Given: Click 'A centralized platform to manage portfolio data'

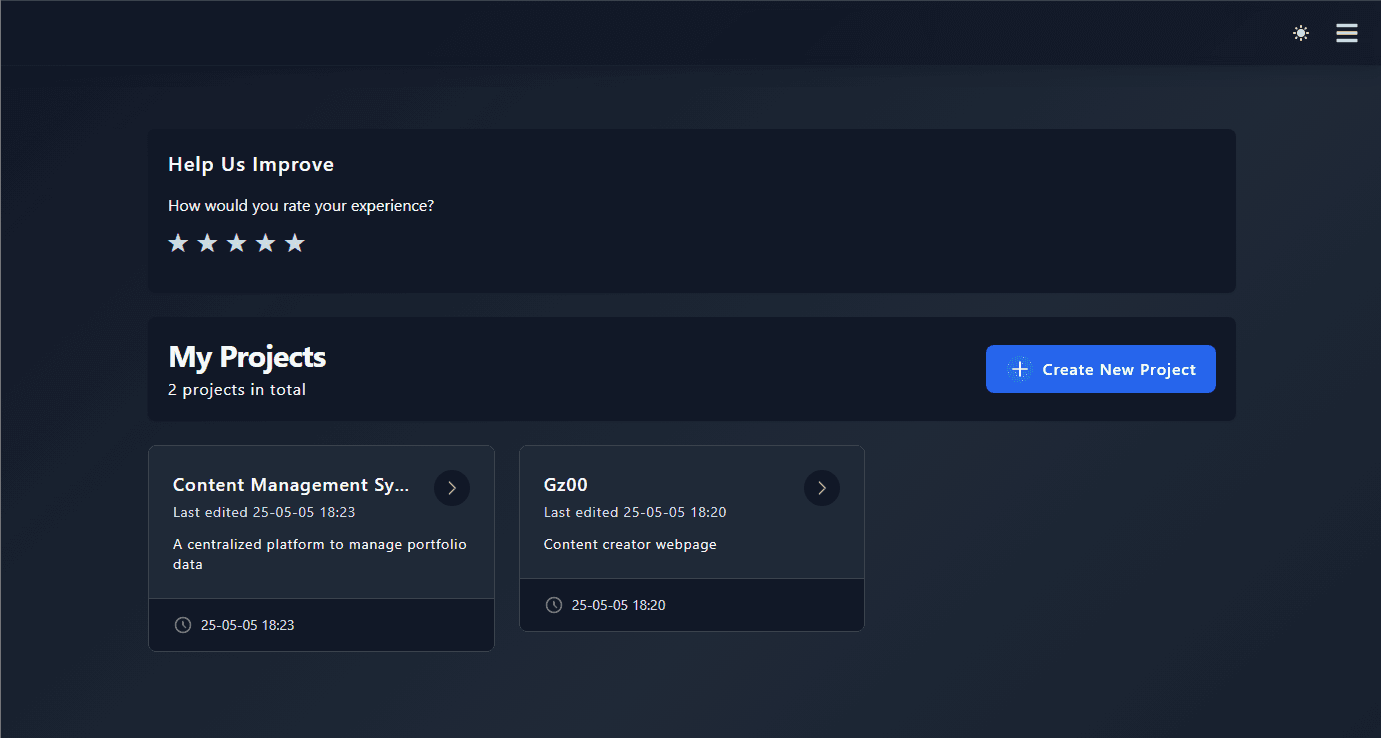Looking at the screenshot, I should [320, 554].
